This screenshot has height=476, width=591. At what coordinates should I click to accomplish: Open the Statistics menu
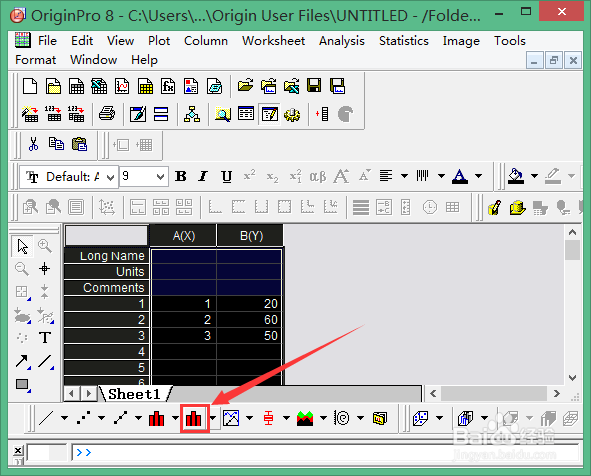pos(404,41)
